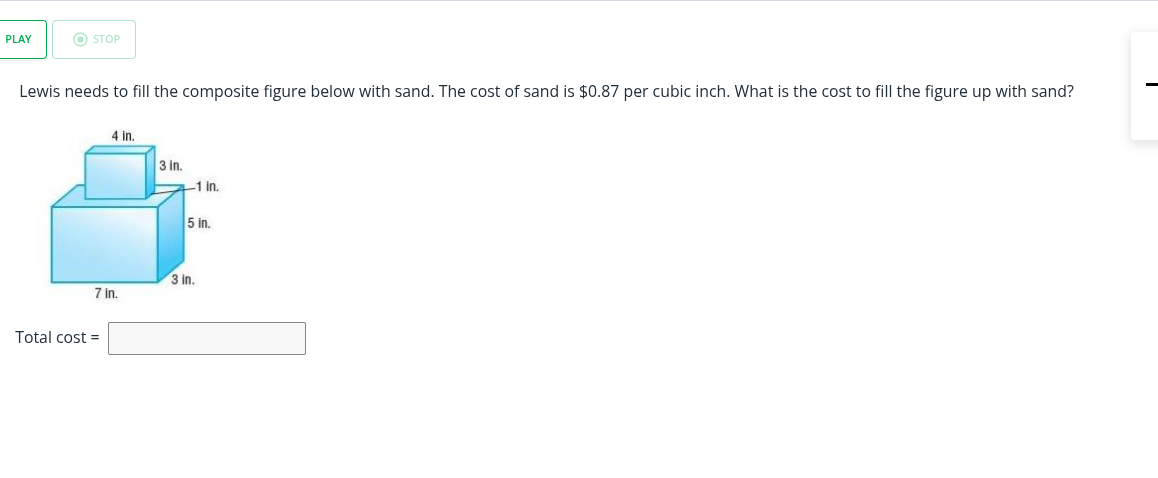Click the '7 in.' dimension label
Image resolution: width=1158 pixels, height=478 pixels.
(106, 294)
